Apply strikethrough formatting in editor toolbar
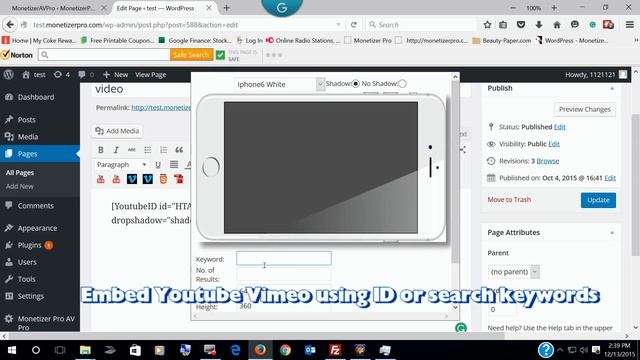 coord(131,150)
